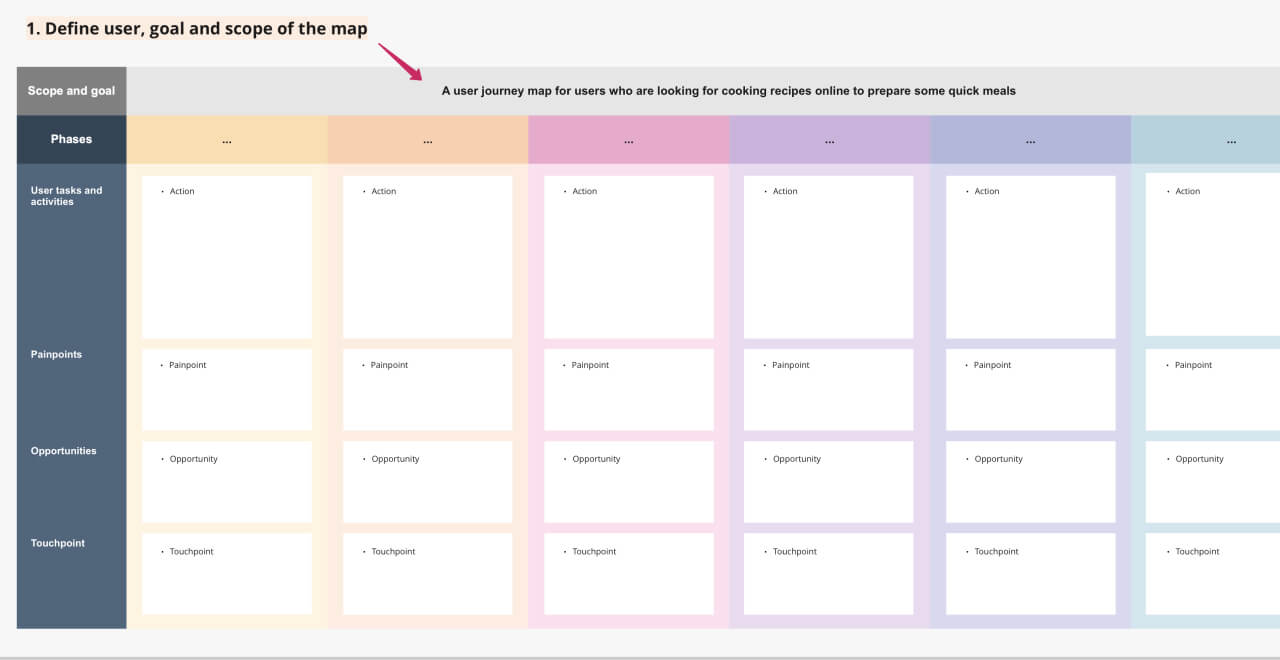Screen dimensions: 1280x660
Task: Select the periwinkle fifth phase placeholder cell
Action: [x=1031, y=140]
